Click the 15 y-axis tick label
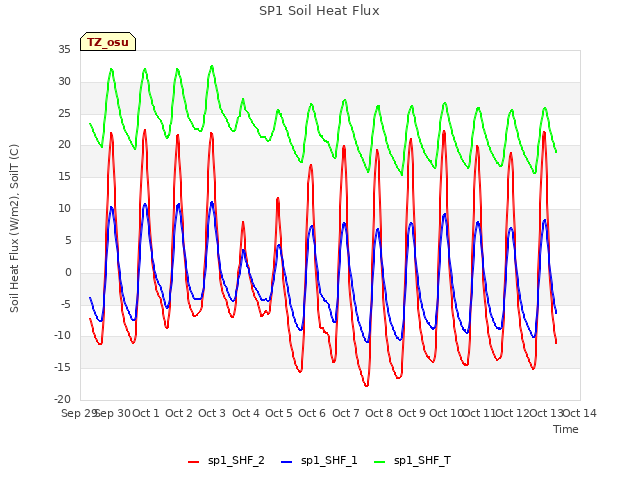This screenshot has height=480, width=640. (x=64, y=177)
